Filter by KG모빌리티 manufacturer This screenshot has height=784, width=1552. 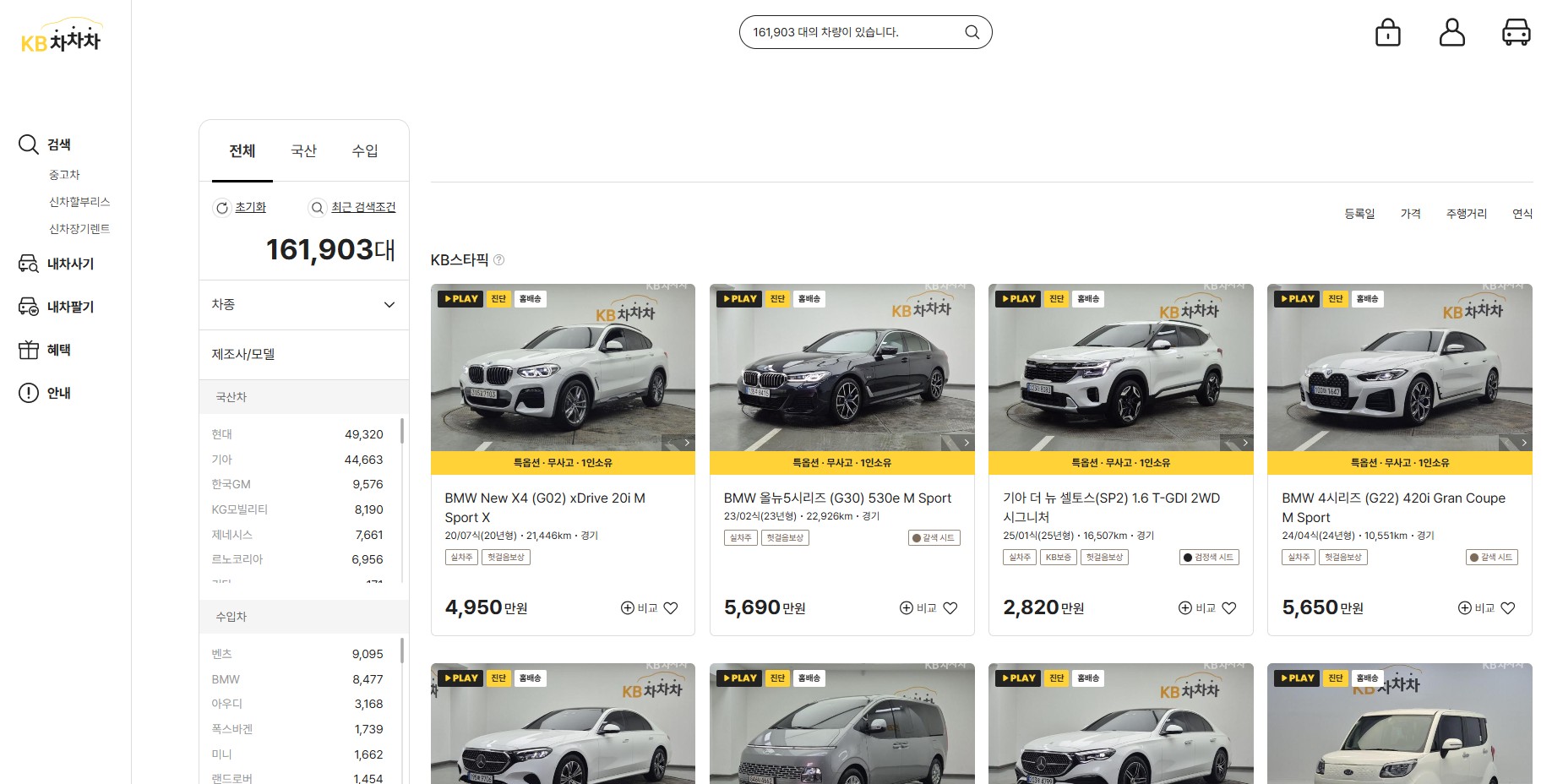click(297, 509)
